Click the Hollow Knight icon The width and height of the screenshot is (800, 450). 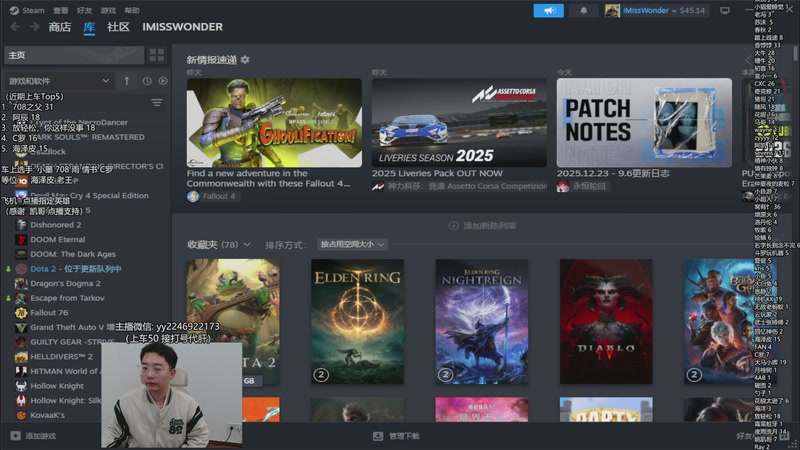(21, 386)
